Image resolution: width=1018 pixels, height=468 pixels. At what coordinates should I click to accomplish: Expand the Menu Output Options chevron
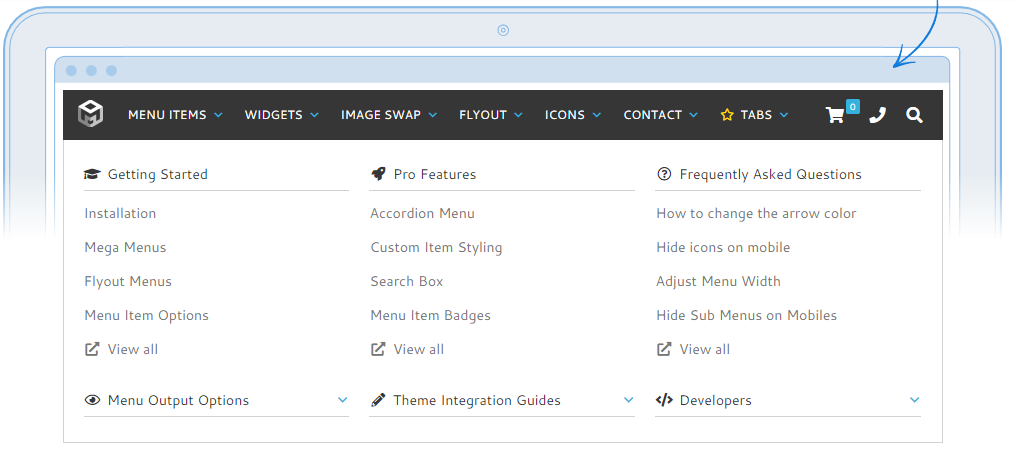click(x=343, y=400)
